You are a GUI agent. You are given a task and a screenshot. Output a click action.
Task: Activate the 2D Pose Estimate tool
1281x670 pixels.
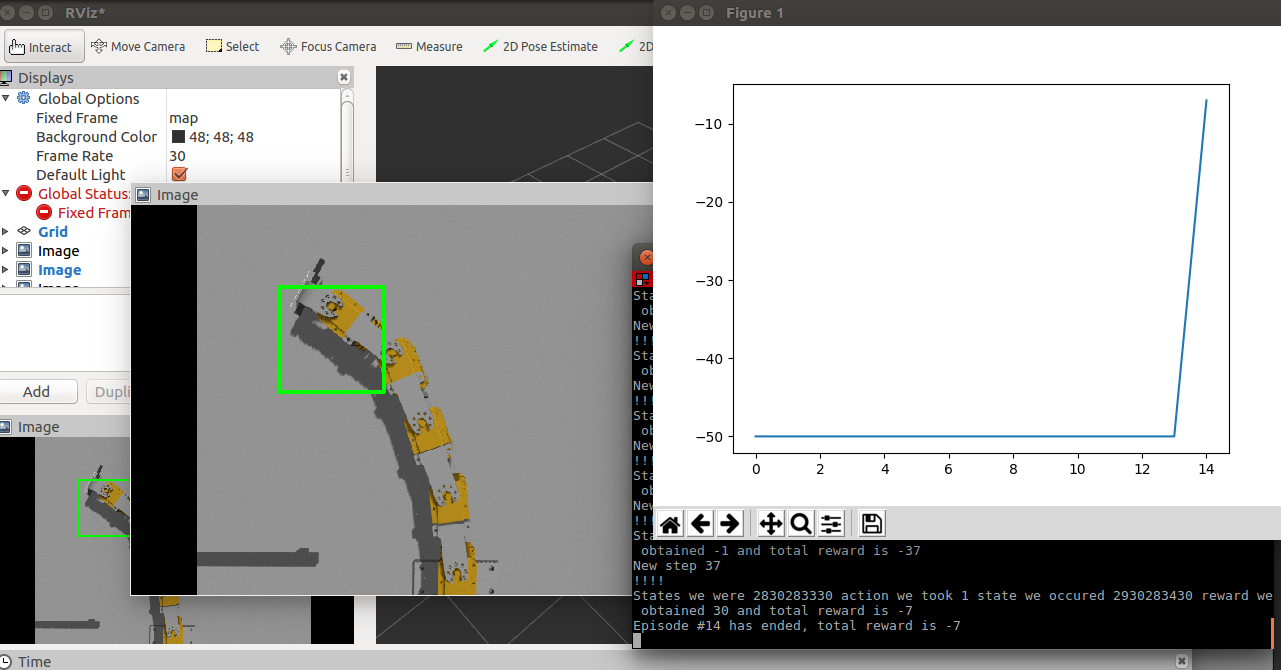540,46
